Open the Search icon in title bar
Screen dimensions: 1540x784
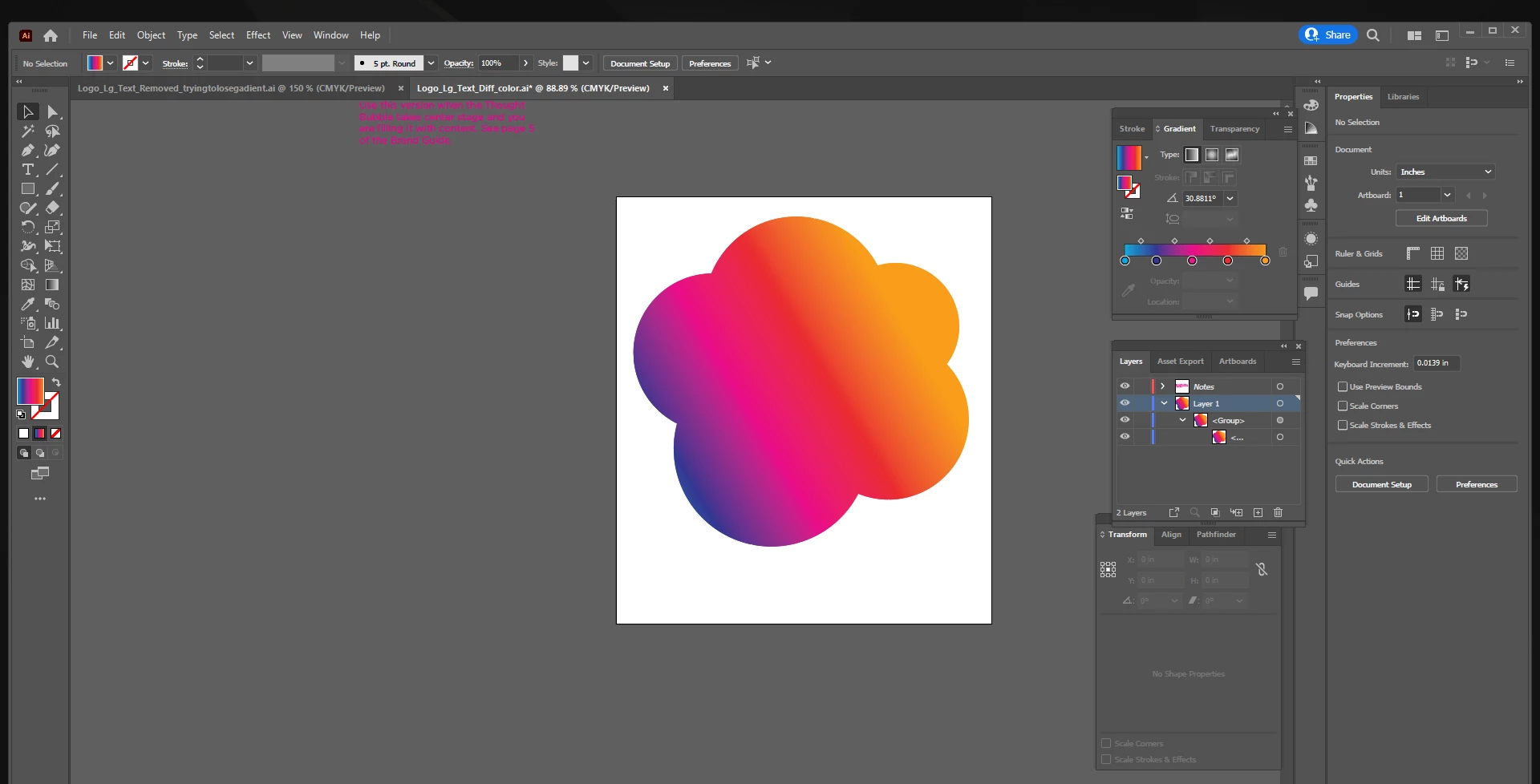click(1373, 35)
